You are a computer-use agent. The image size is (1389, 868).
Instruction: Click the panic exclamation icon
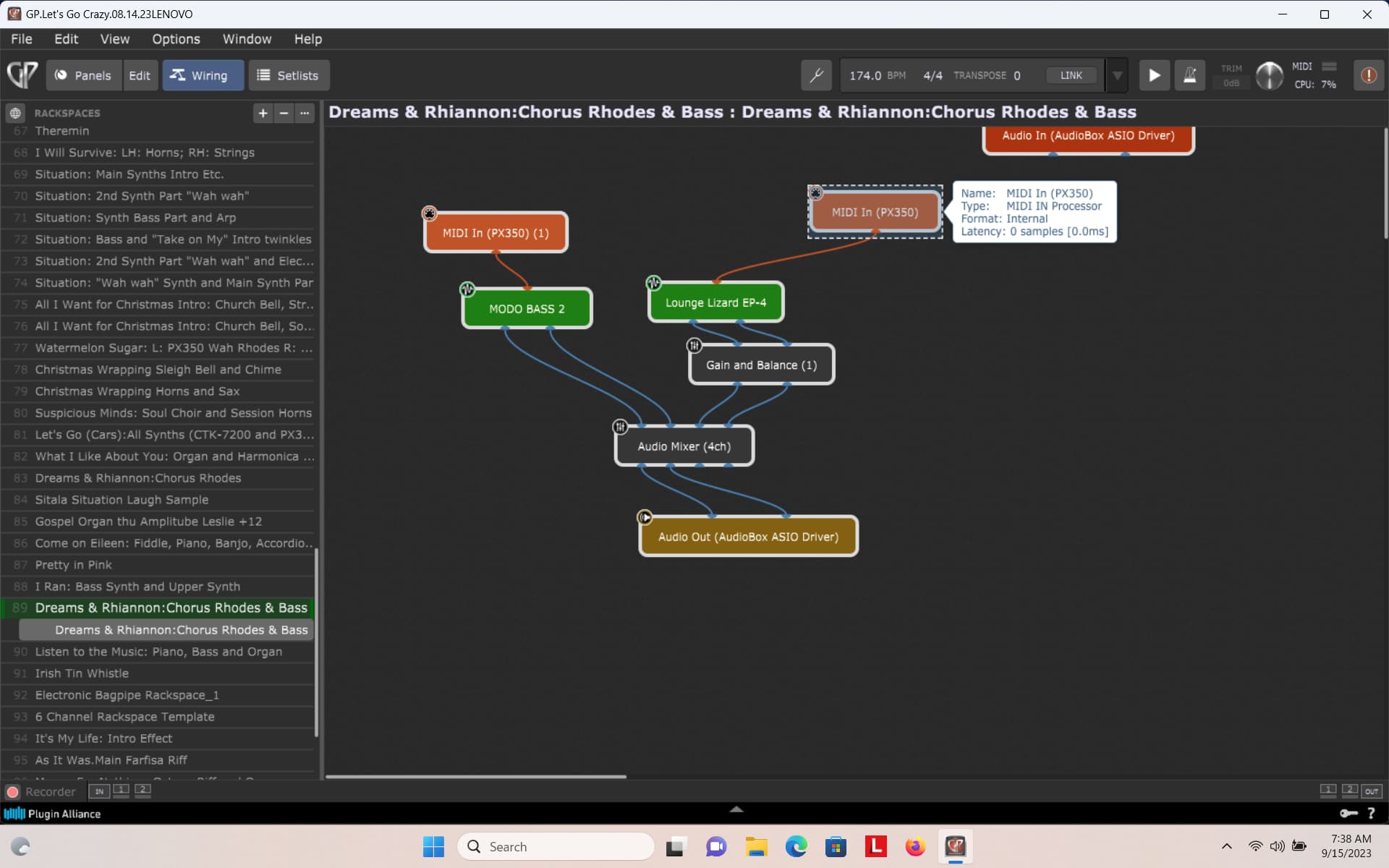pyautogui.click(x=1368, y=75)
